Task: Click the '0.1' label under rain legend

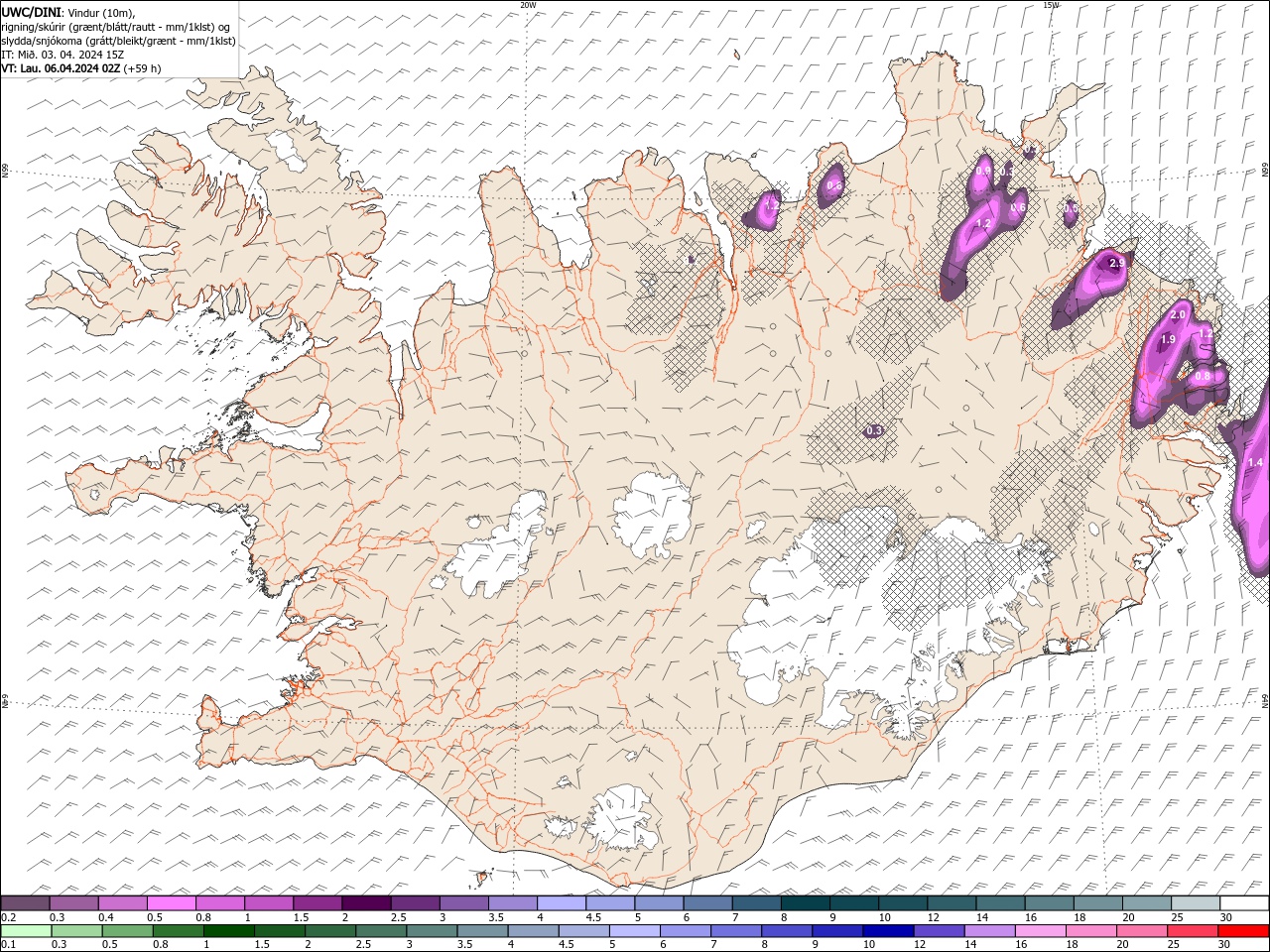Action: click(8, 944)
